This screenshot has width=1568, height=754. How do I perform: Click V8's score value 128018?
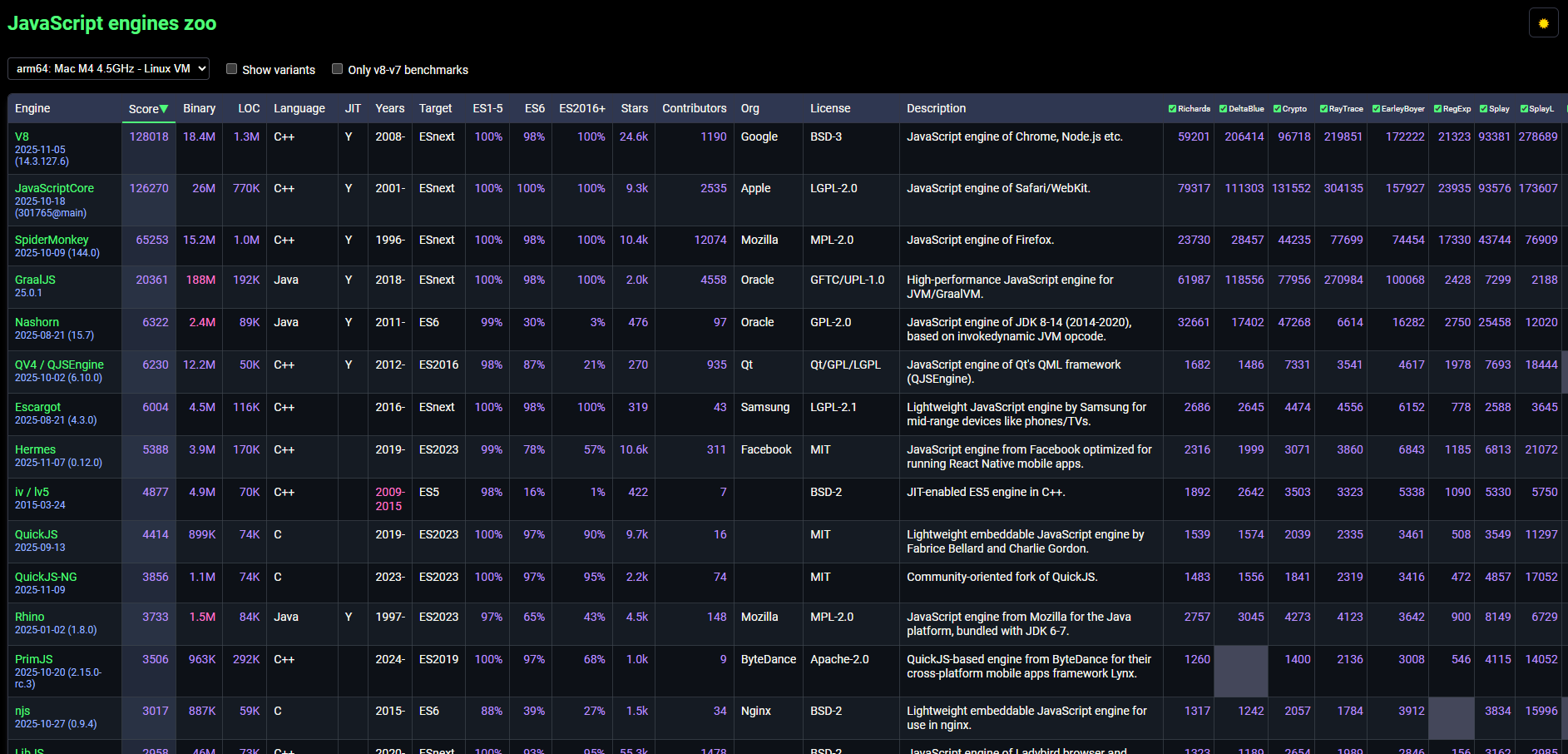click(x=149, y=136)
